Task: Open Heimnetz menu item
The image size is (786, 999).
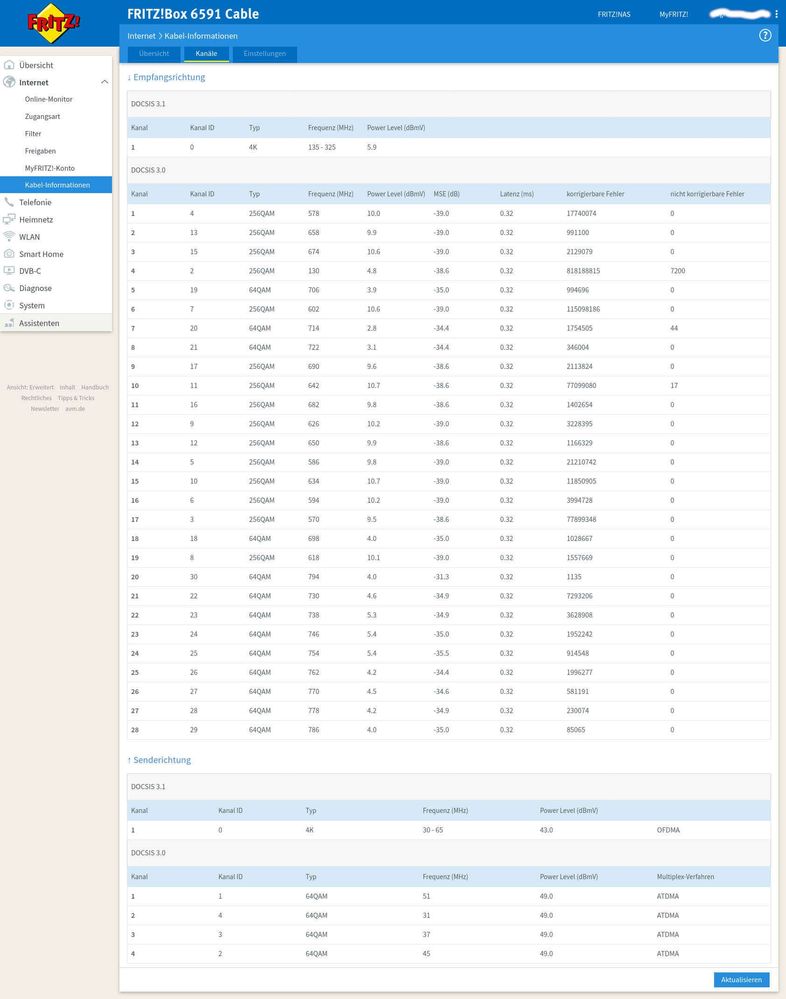Action: click(x=36, y=219)
